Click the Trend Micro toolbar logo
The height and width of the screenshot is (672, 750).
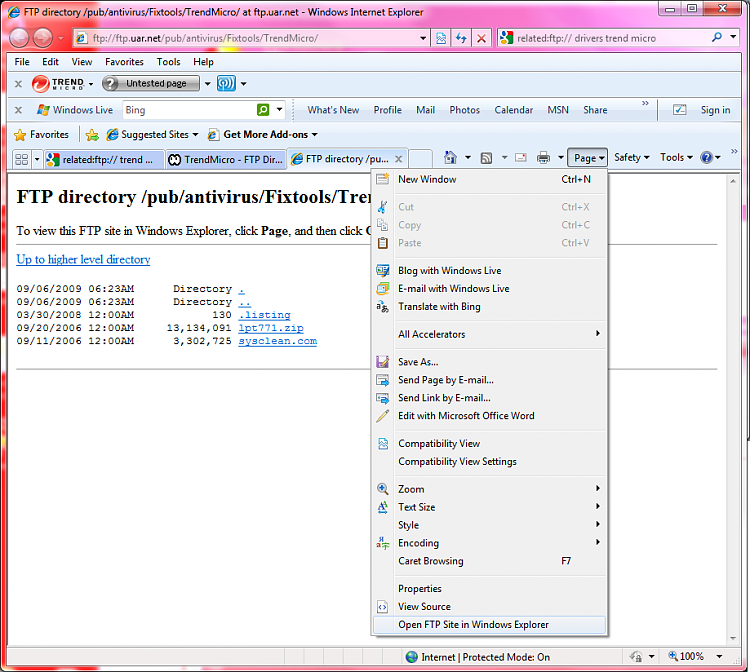(58, 84)
